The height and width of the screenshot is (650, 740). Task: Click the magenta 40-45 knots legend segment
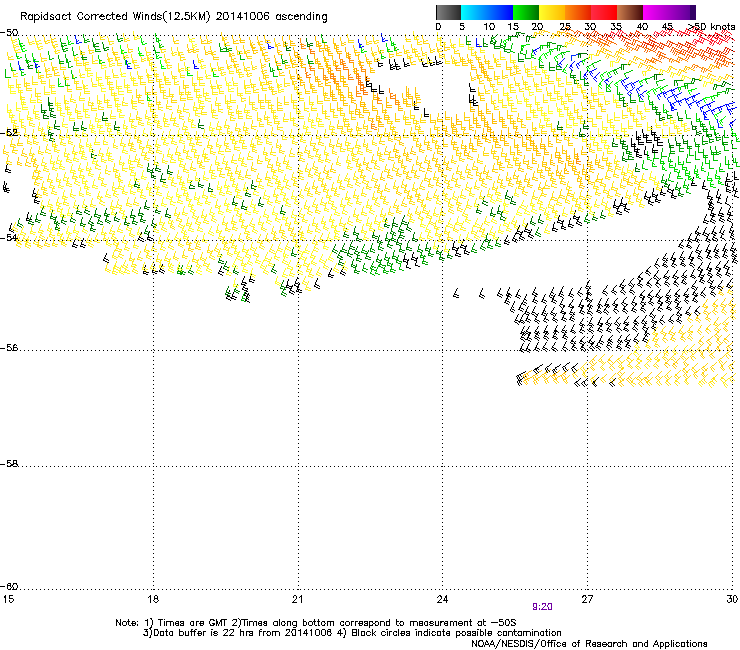coord(656,12)
